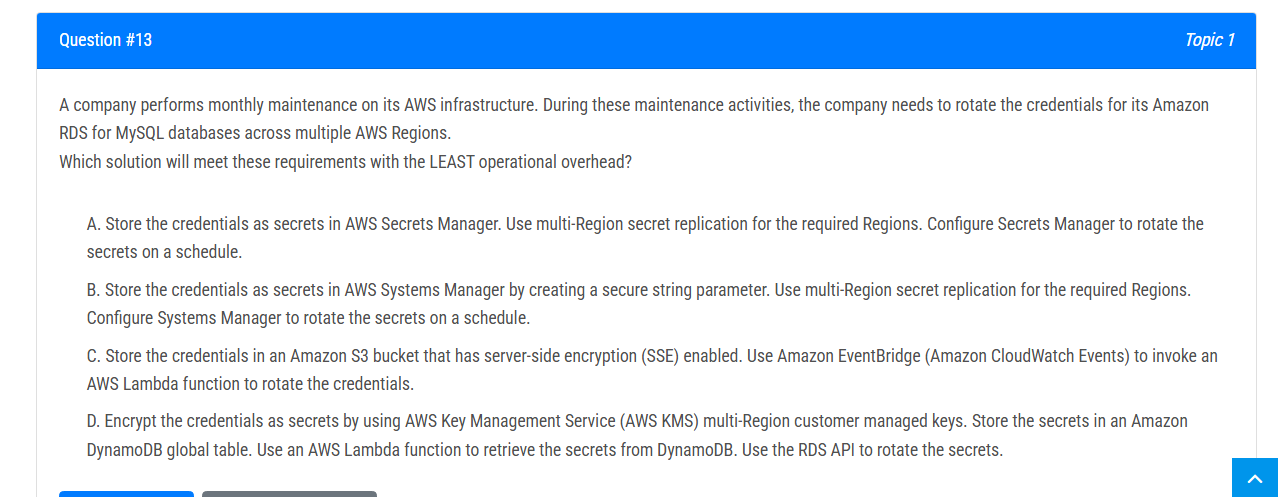This screenshot has height=497, width=1285.
Task: Click the "AWS Key Management Service" text in answer D
Action: (x=510, y=422)
